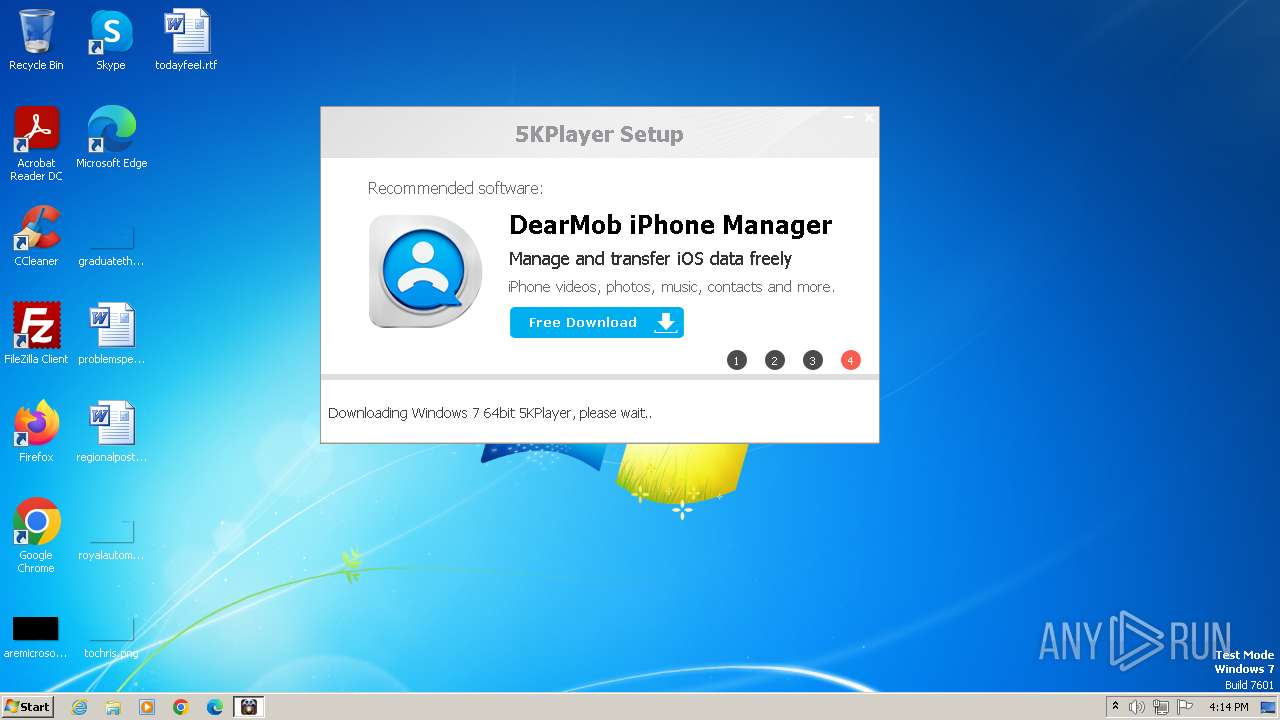This screenshot has height=720, width=1280.
Task: Select the CCleaner desktop shortcut
Action: pos(36,236)
